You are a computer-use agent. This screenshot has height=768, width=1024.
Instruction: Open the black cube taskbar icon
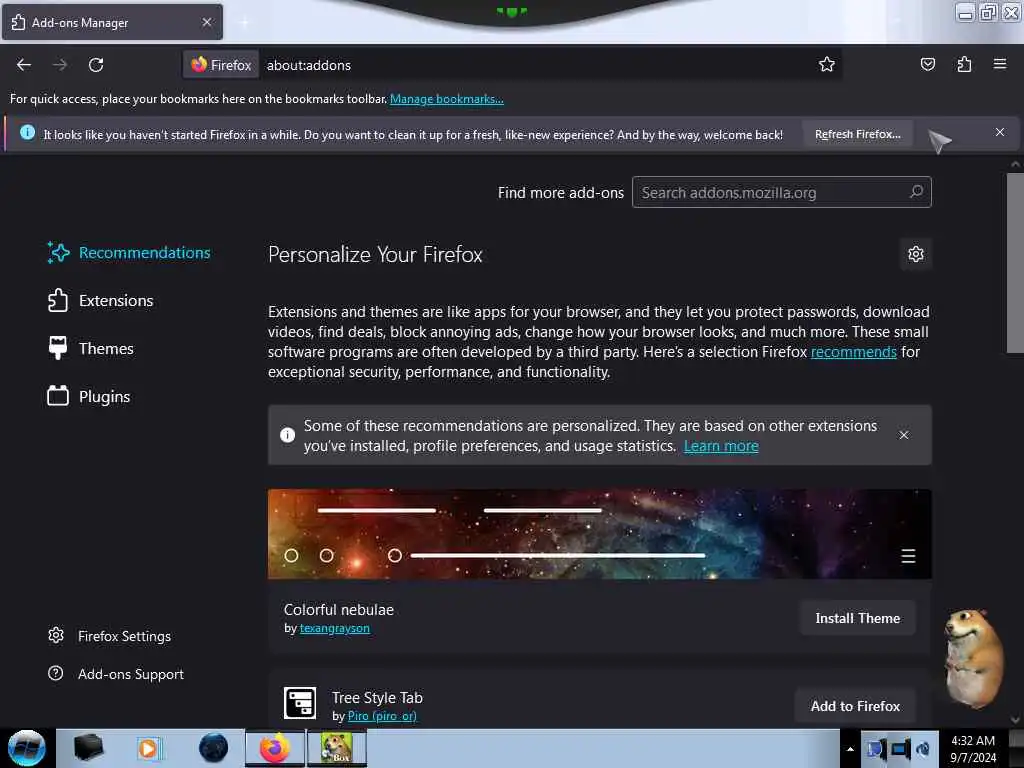[88, 748]
